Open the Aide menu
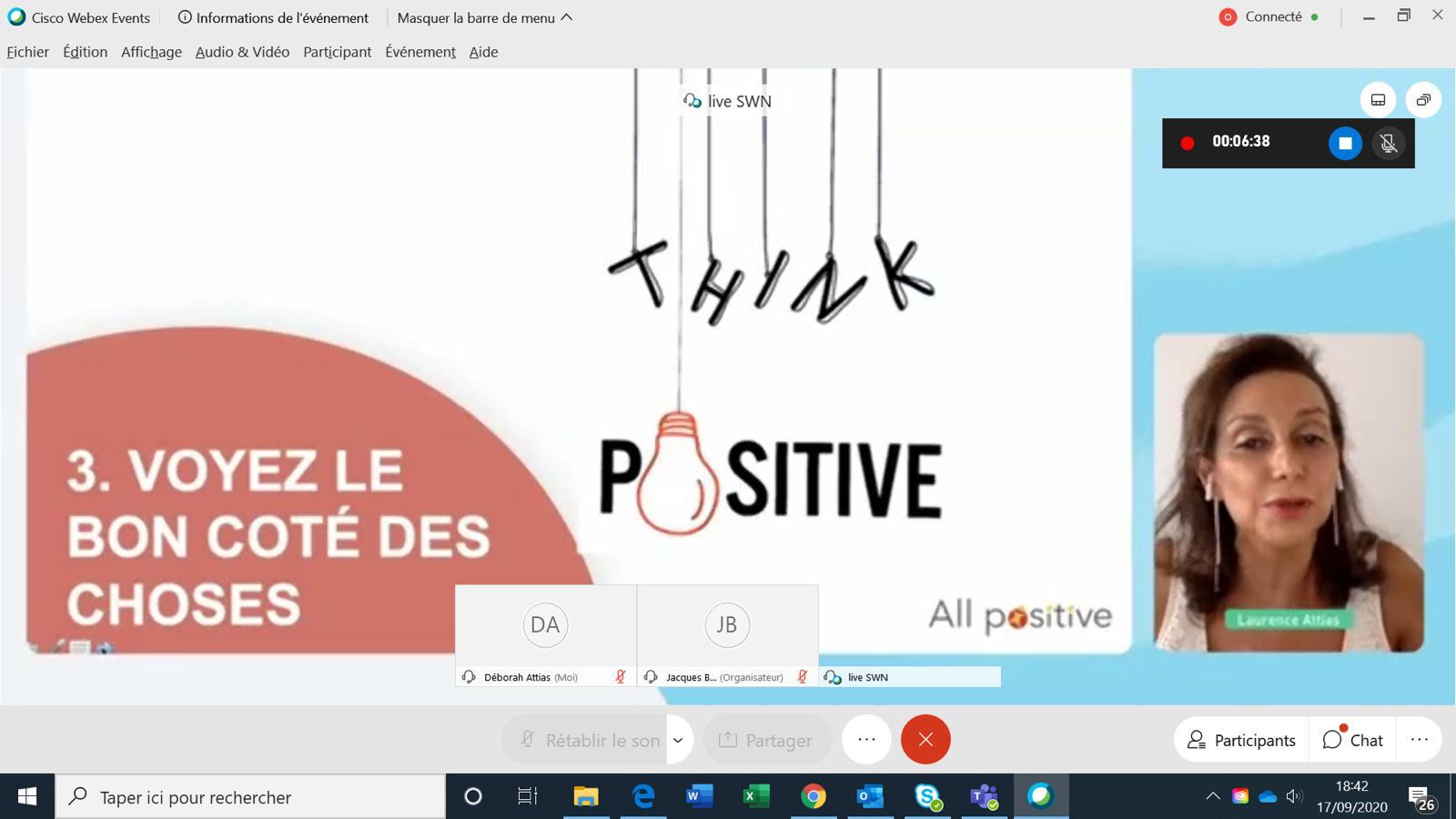The image size is (1456, 819). click(483, 52)
